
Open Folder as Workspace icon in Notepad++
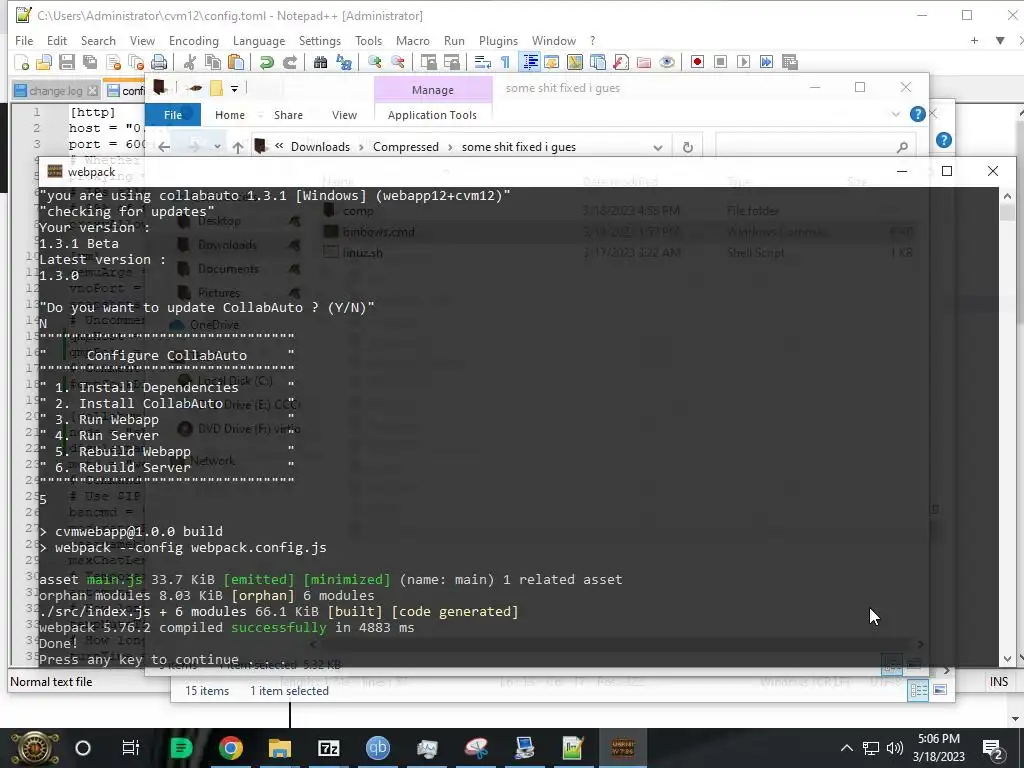point(644,62)
